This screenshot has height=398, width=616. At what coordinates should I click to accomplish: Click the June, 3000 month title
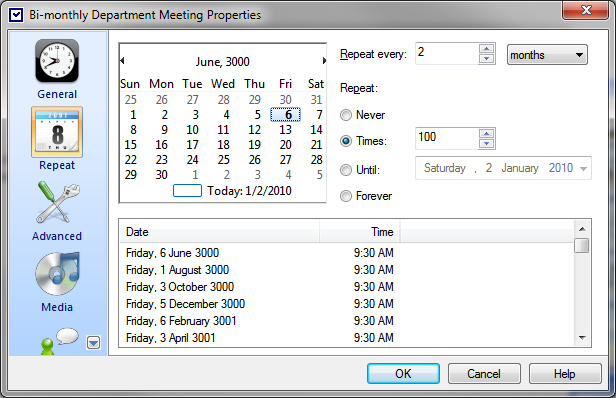(x=222, y=62)
